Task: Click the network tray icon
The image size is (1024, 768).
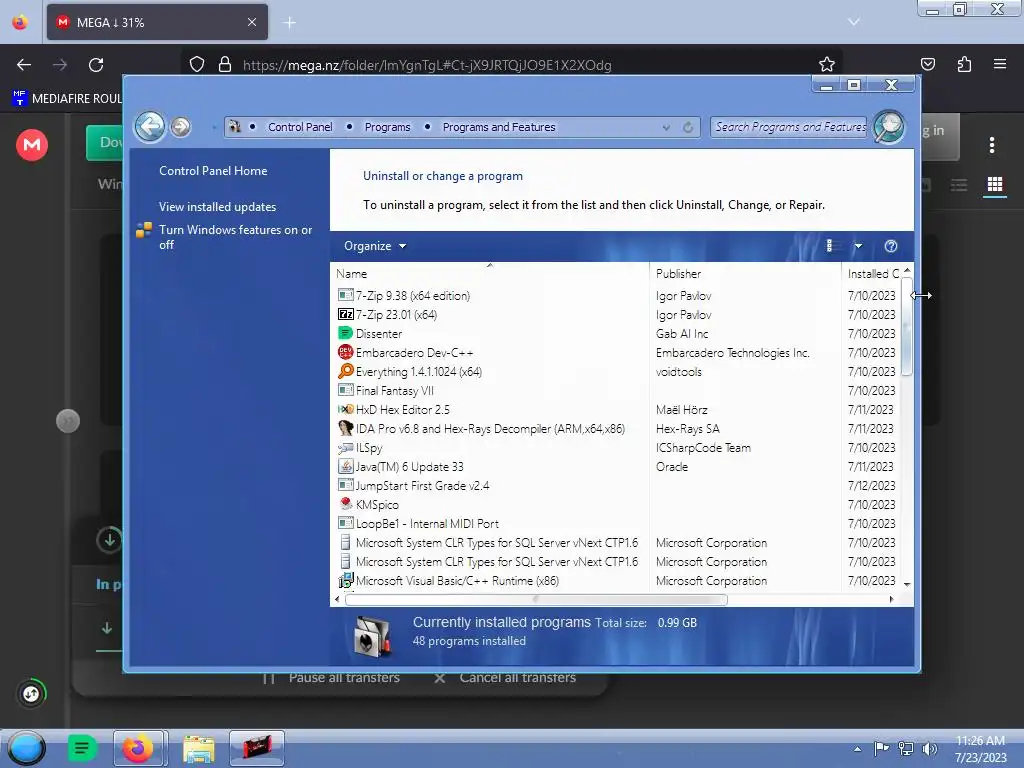Action: [906, 748]
